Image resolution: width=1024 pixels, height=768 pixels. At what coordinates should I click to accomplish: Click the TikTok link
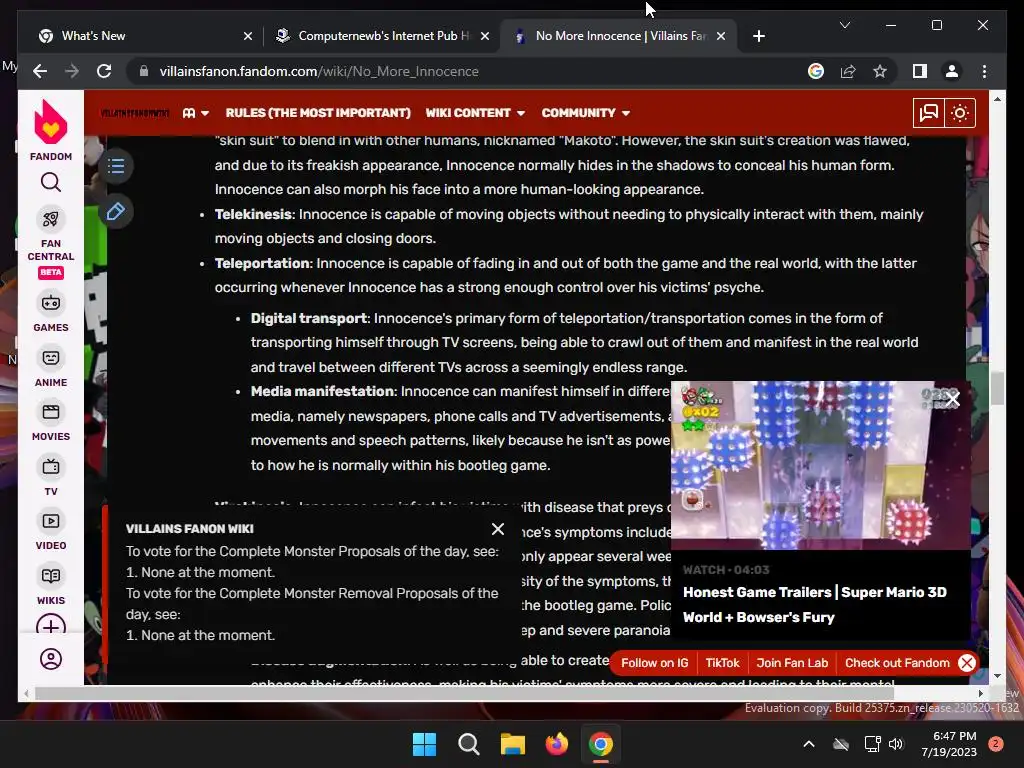722,663
